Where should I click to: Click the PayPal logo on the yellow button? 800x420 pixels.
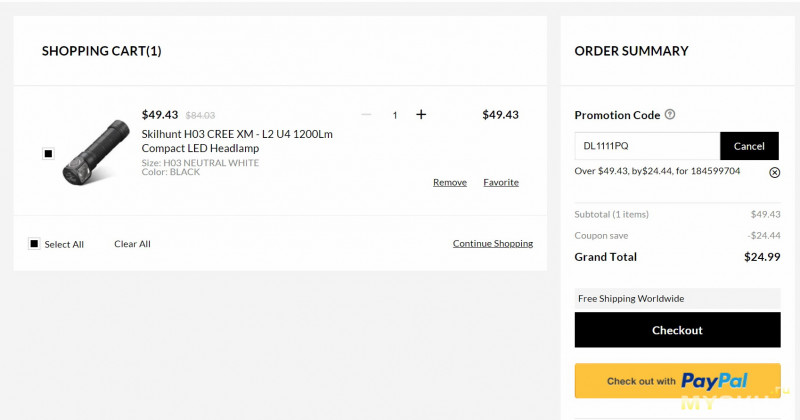pyautogui.click(x=714, y=381)
